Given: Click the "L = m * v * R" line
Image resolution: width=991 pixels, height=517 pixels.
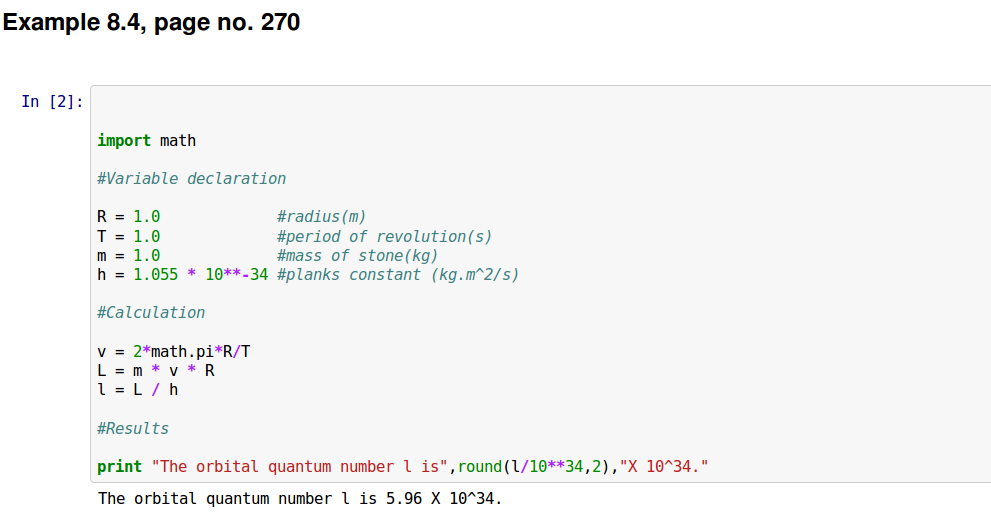Looking at the screenshot, I should click(155, 370).
